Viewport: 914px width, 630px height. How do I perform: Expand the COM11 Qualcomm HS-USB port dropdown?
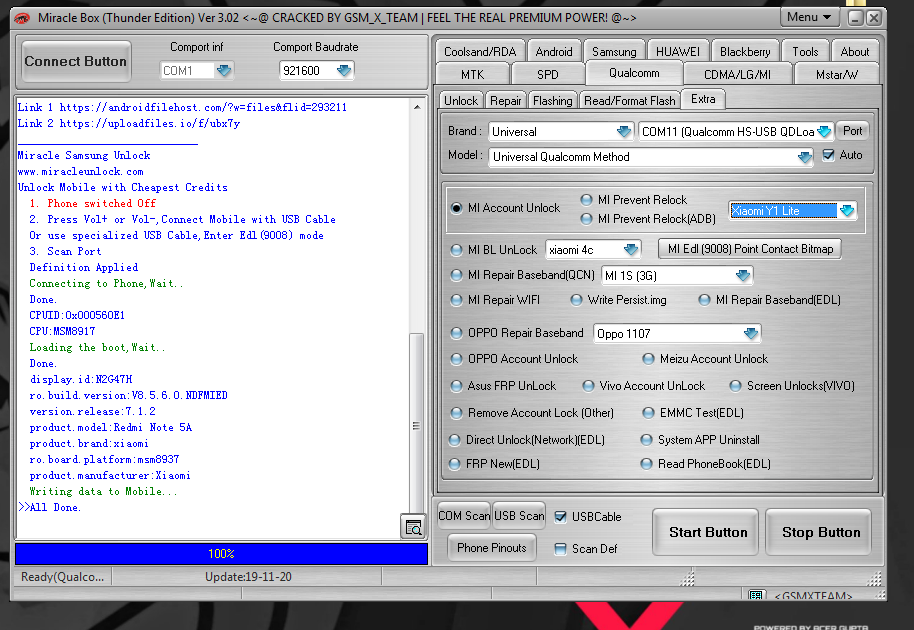(x=824, y=131)
